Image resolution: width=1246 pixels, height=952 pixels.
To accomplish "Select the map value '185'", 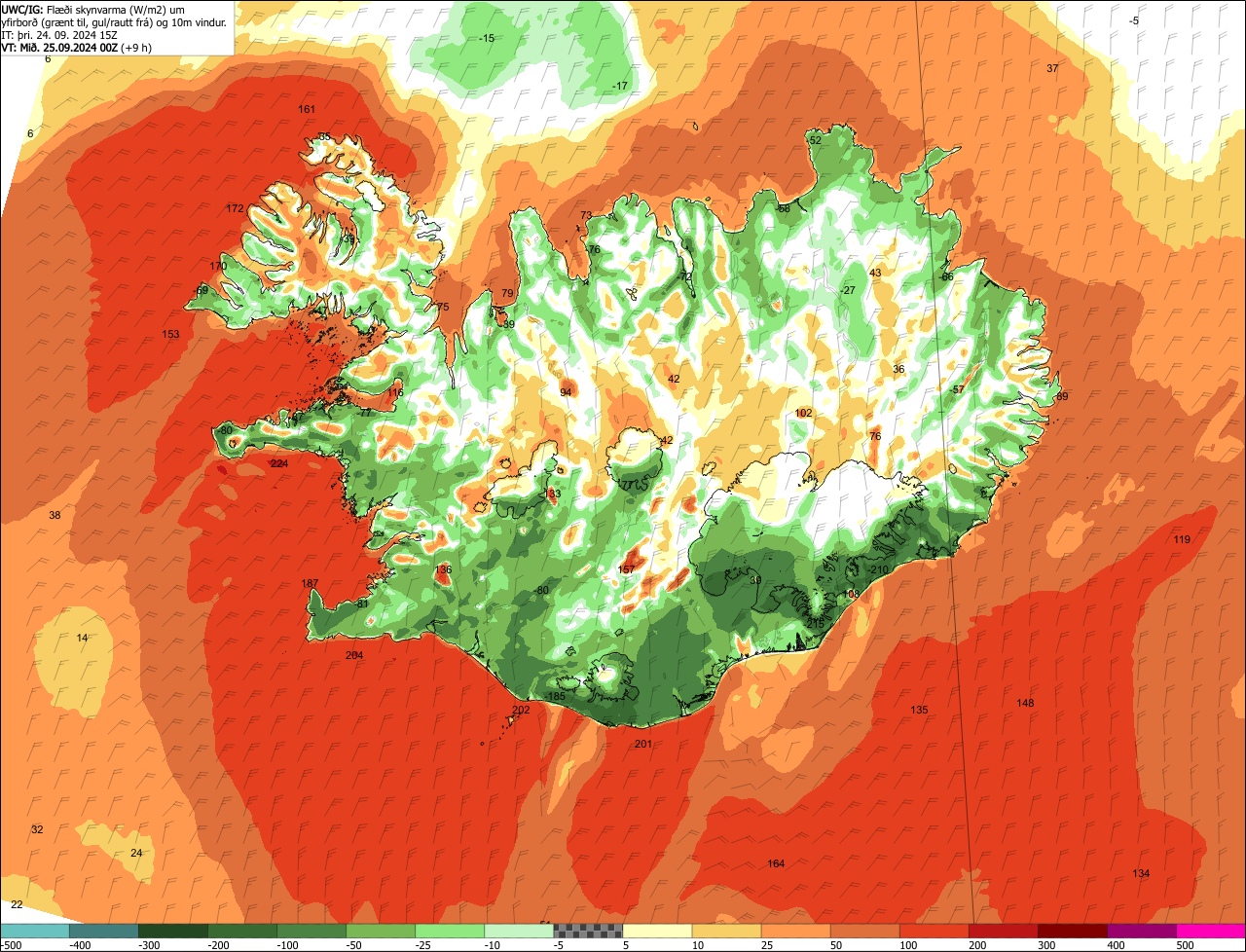I will click(556, 697).
